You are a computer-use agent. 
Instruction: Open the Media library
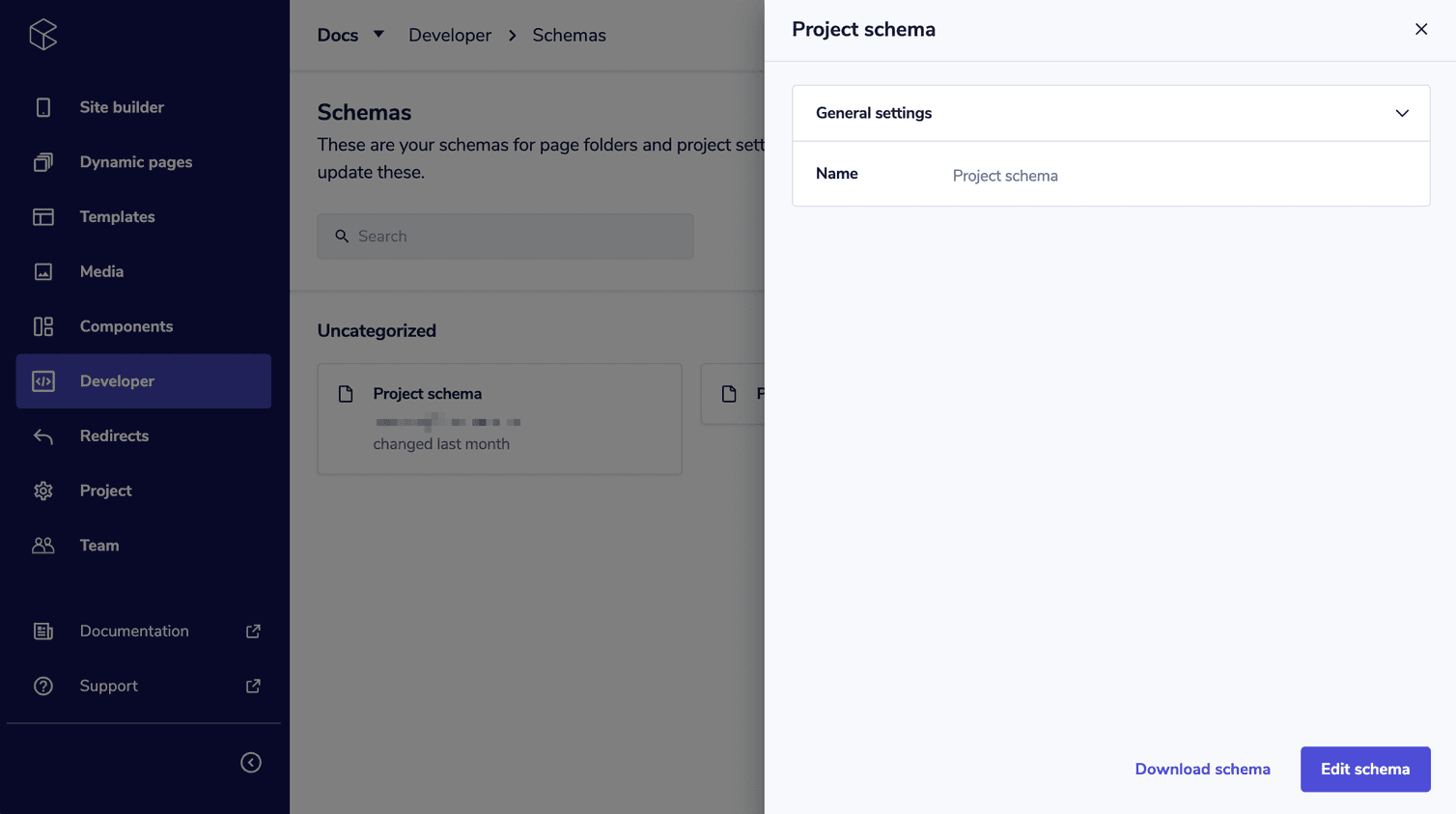coord(103,271)
